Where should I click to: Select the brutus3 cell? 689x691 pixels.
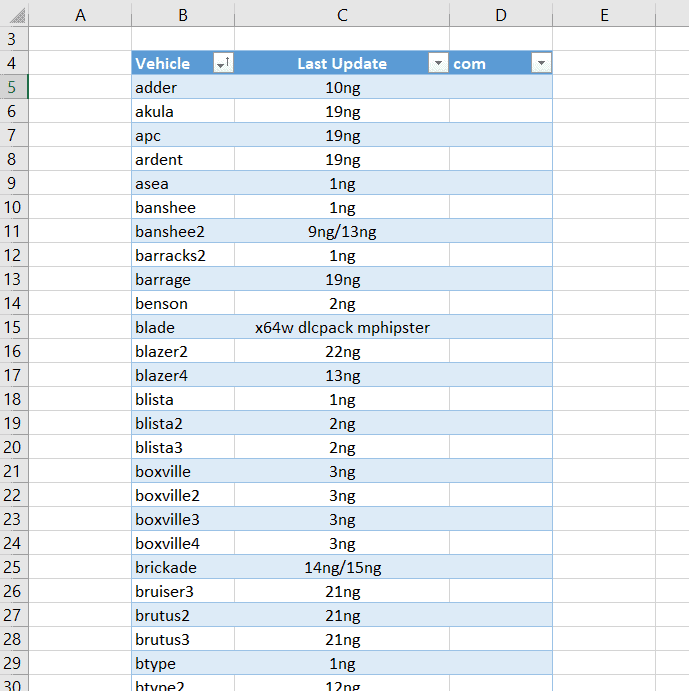click(183, 639)
